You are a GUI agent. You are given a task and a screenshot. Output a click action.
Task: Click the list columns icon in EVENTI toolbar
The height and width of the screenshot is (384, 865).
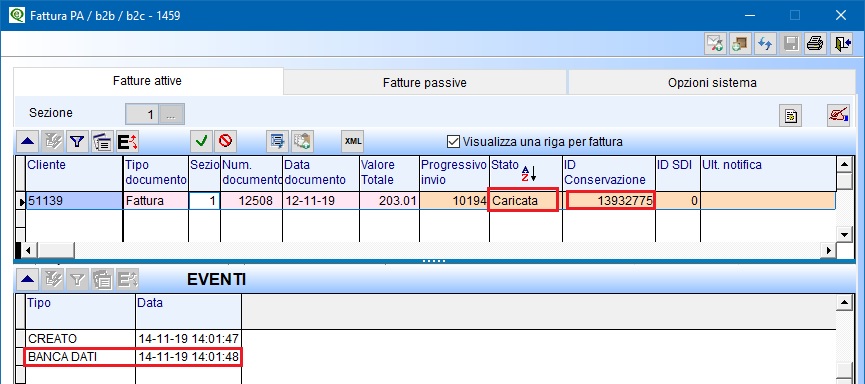click(103, 280)
